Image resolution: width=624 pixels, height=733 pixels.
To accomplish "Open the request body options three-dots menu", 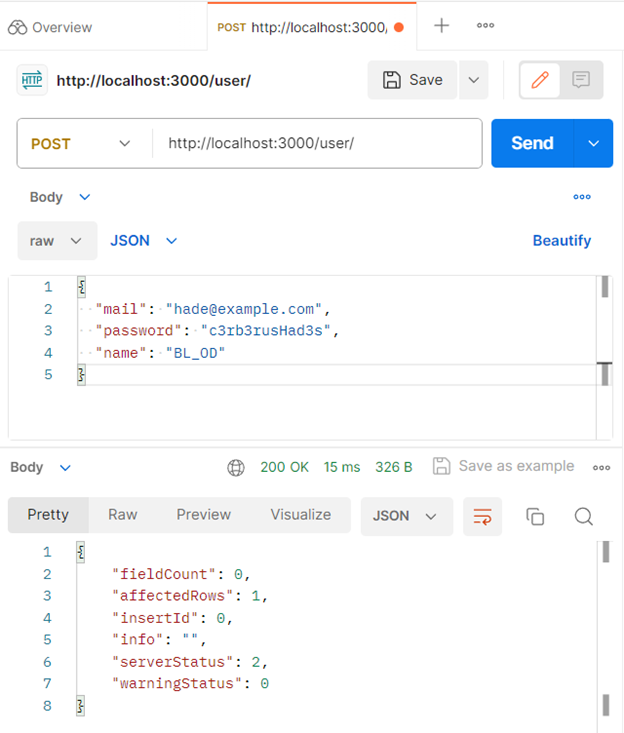I will [582, 197].
